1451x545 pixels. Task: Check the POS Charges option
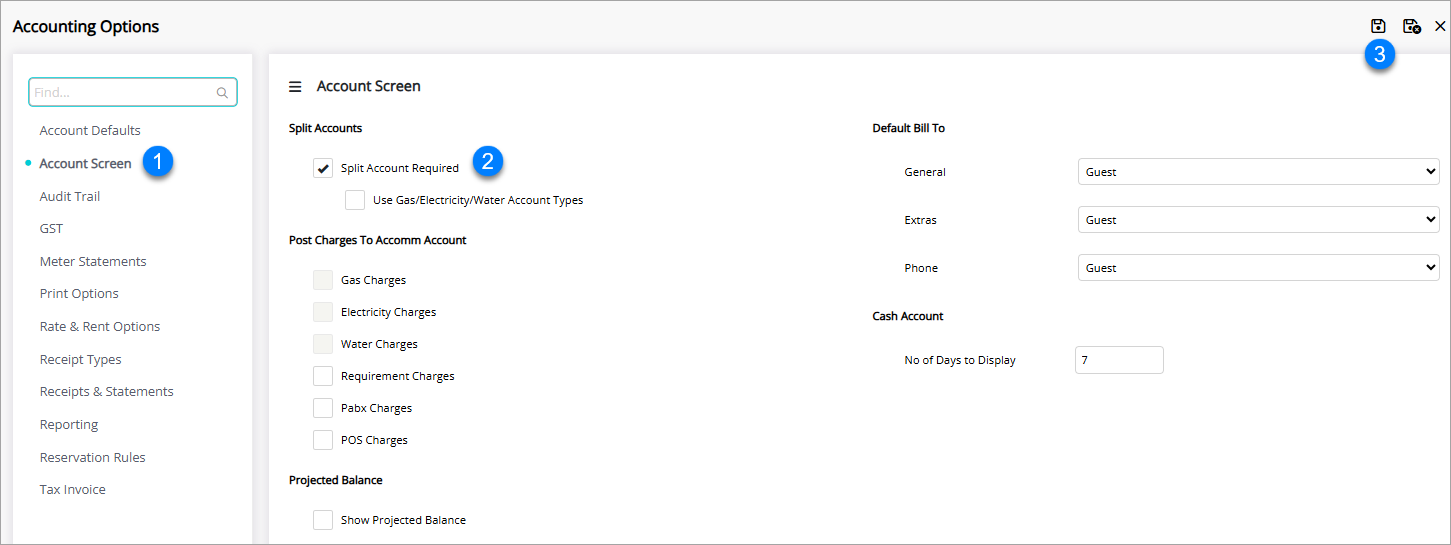coord(323,440)
